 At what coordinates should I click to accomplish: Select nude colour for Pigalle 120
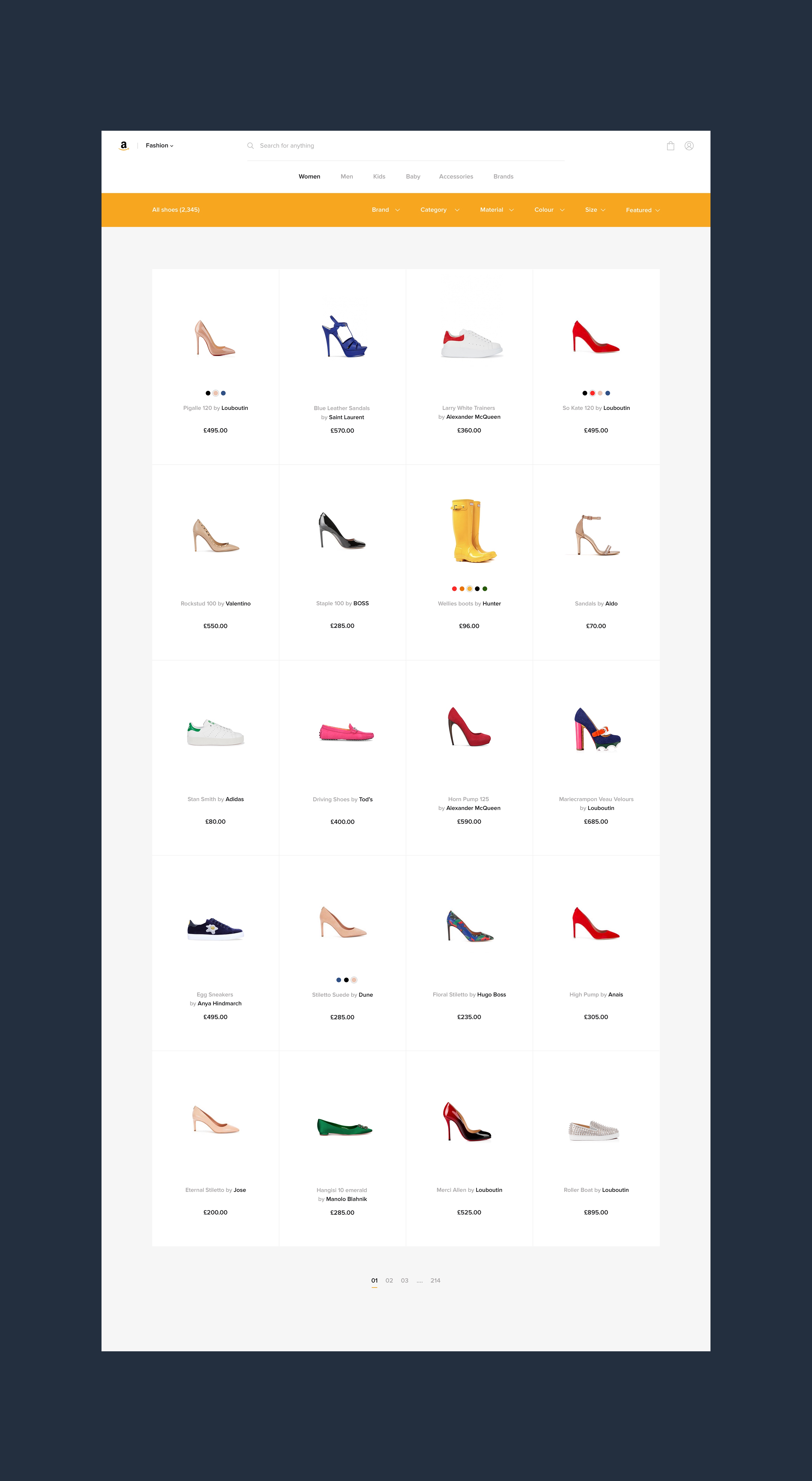[x=215, y=393]
